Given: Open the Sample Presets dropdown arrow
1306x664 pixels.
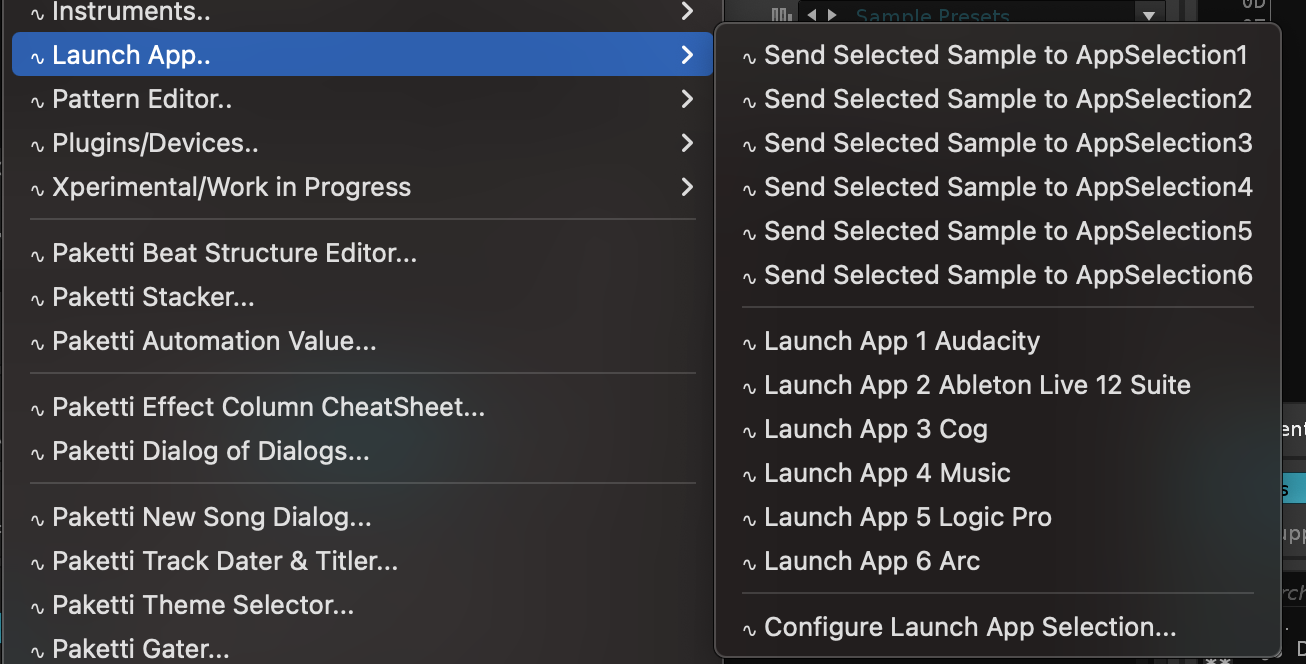Looking at the screenshot, I should pyautogui.click(x=1149, y=14).
